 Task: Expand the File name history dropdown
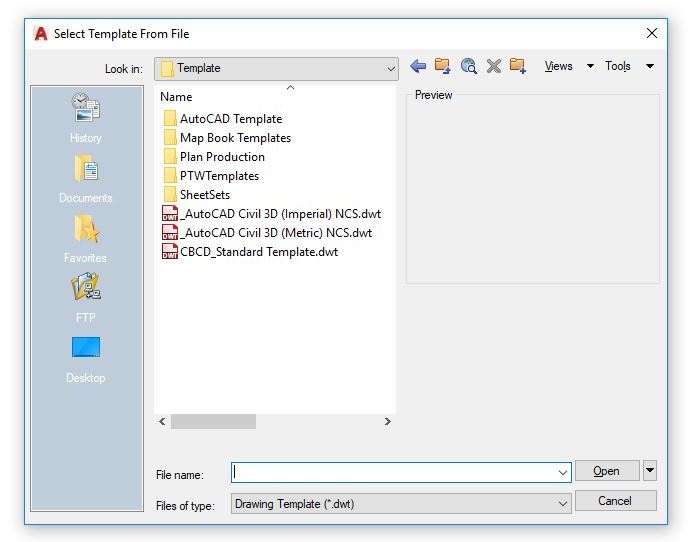tap(562, 473)
